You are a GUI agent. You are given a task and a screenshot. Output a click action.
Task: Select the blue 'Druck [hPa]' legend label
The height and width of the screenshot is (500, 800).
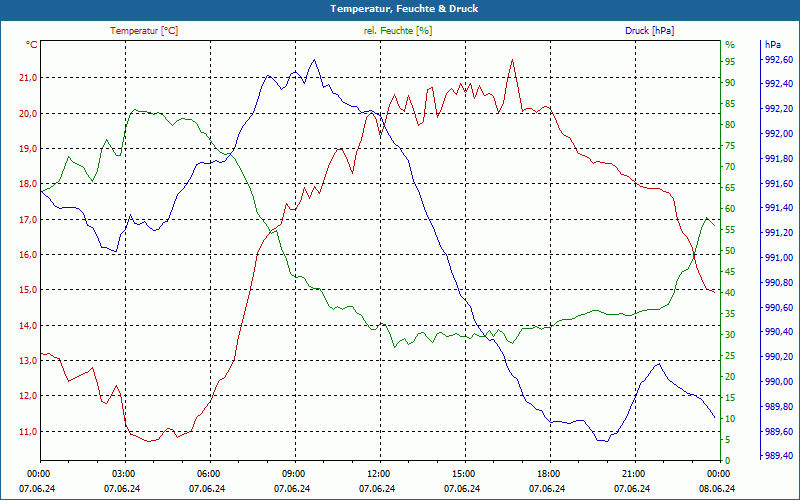coord(649,31)
